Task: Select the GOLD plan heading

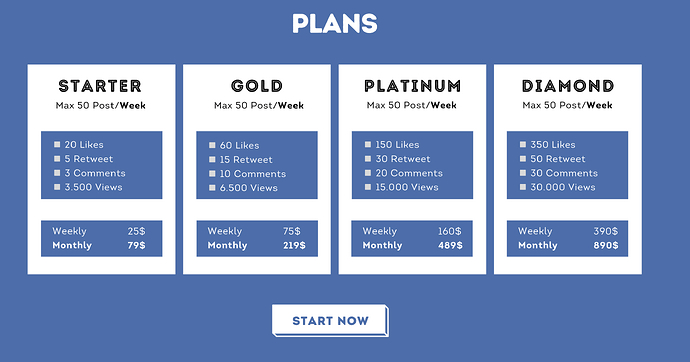Action: (x=257, y=86)
